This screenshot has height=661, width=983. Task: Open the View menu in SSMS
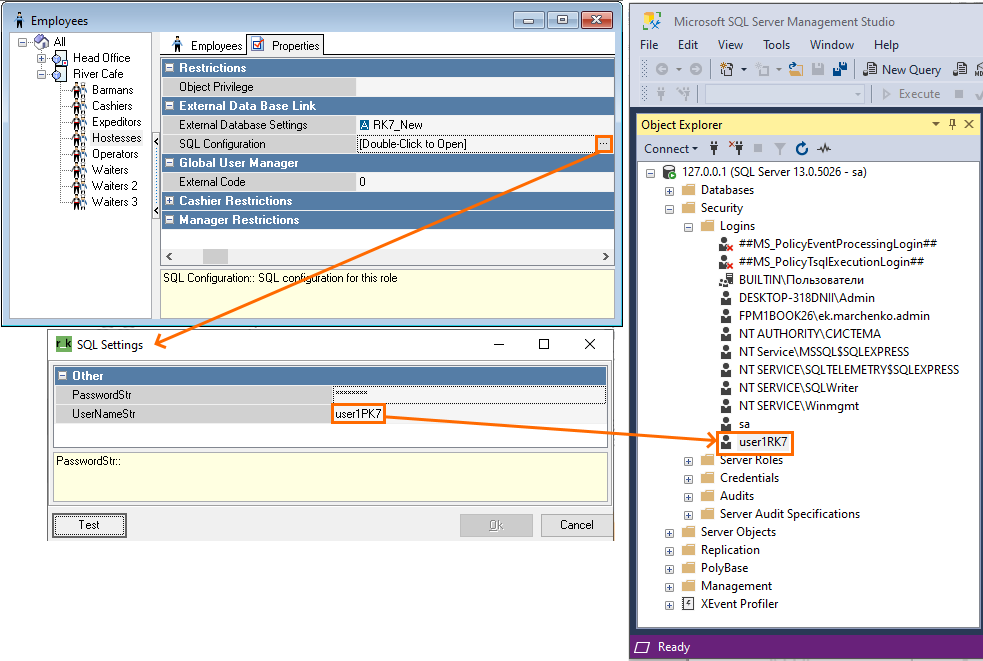pyautogui.click(x=730, y=45)
